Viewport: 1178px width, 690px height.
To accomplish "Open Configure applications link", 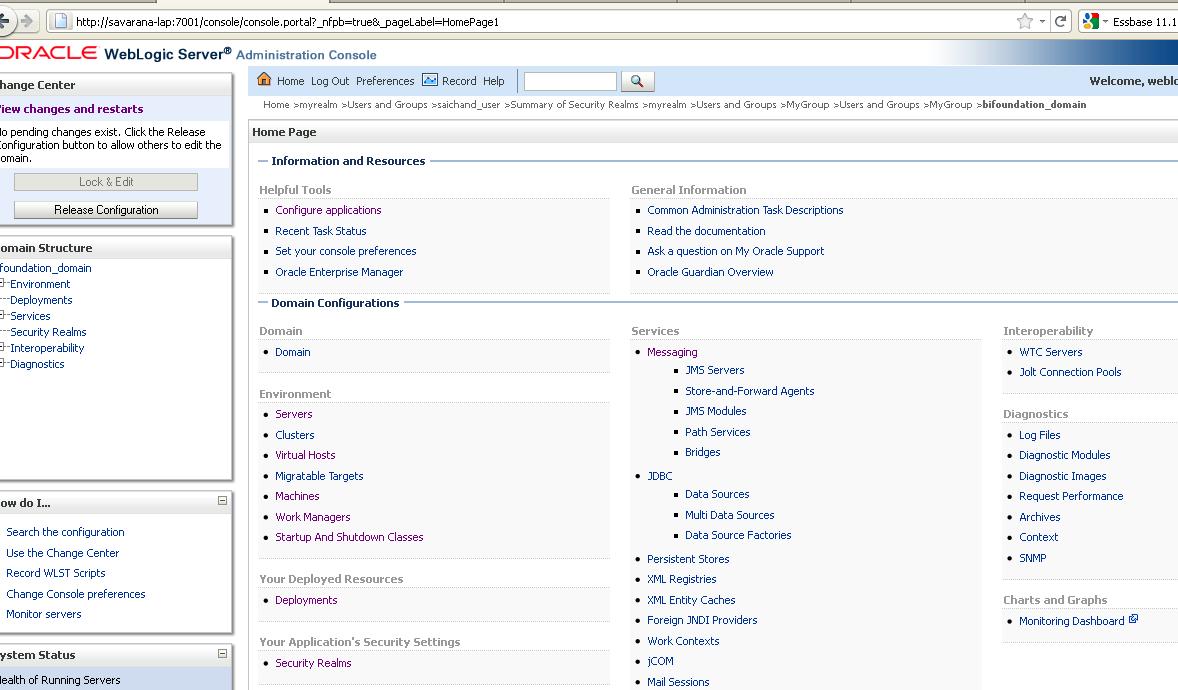I will pos(328,210).
